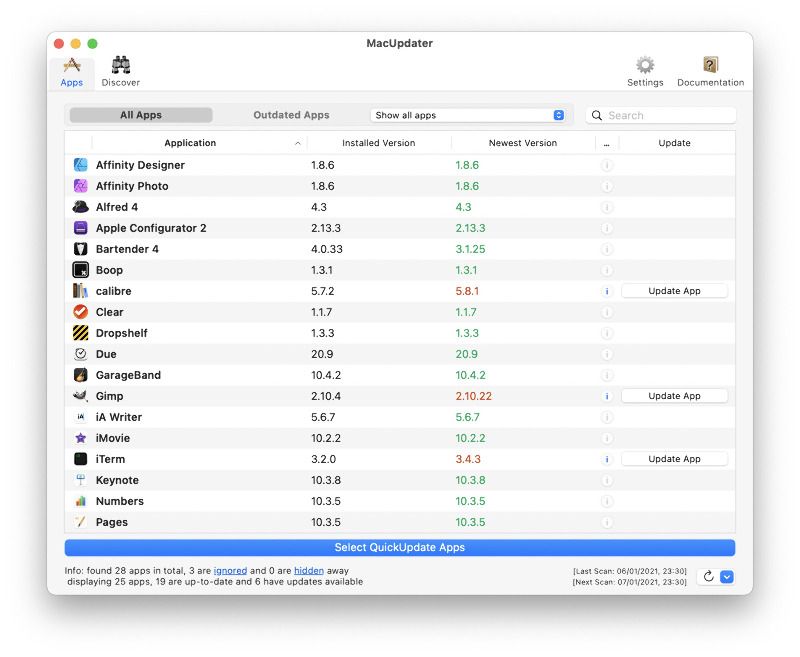
Task: View update info for Gimp
Action: [x=606, y=396]
